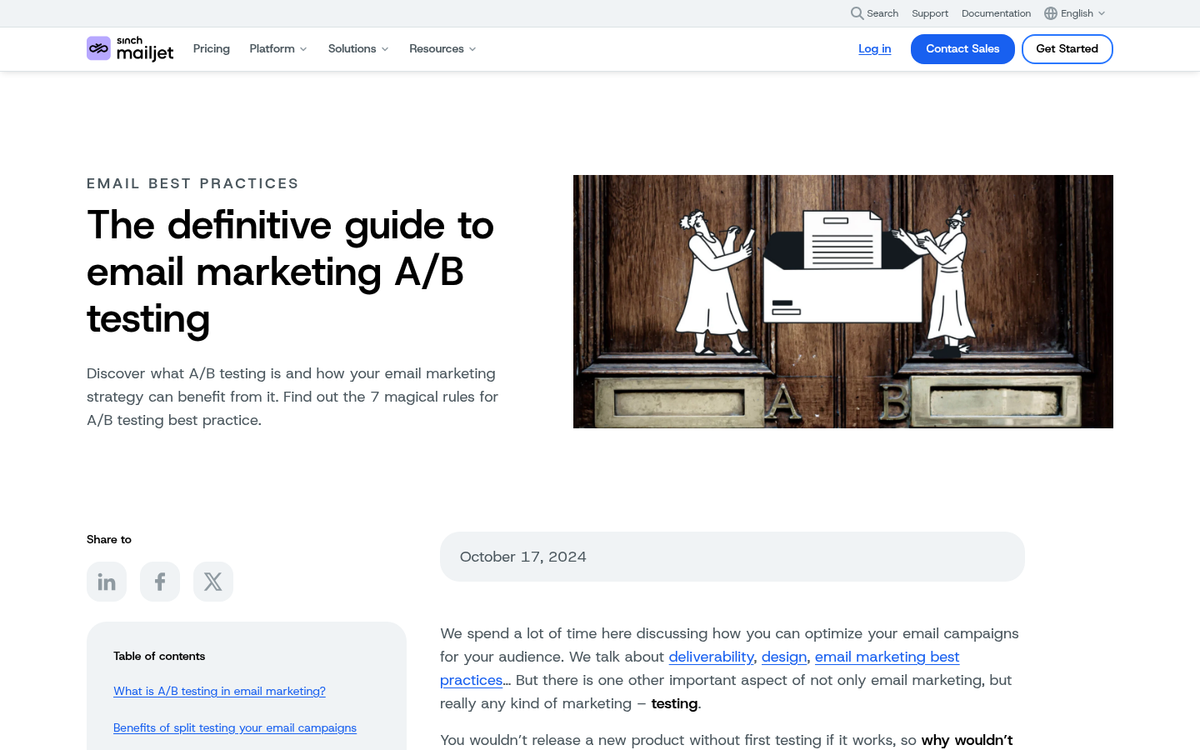1200x750 pixels.
Task: Expand the Platform dropdown menu
Action: 278,48
